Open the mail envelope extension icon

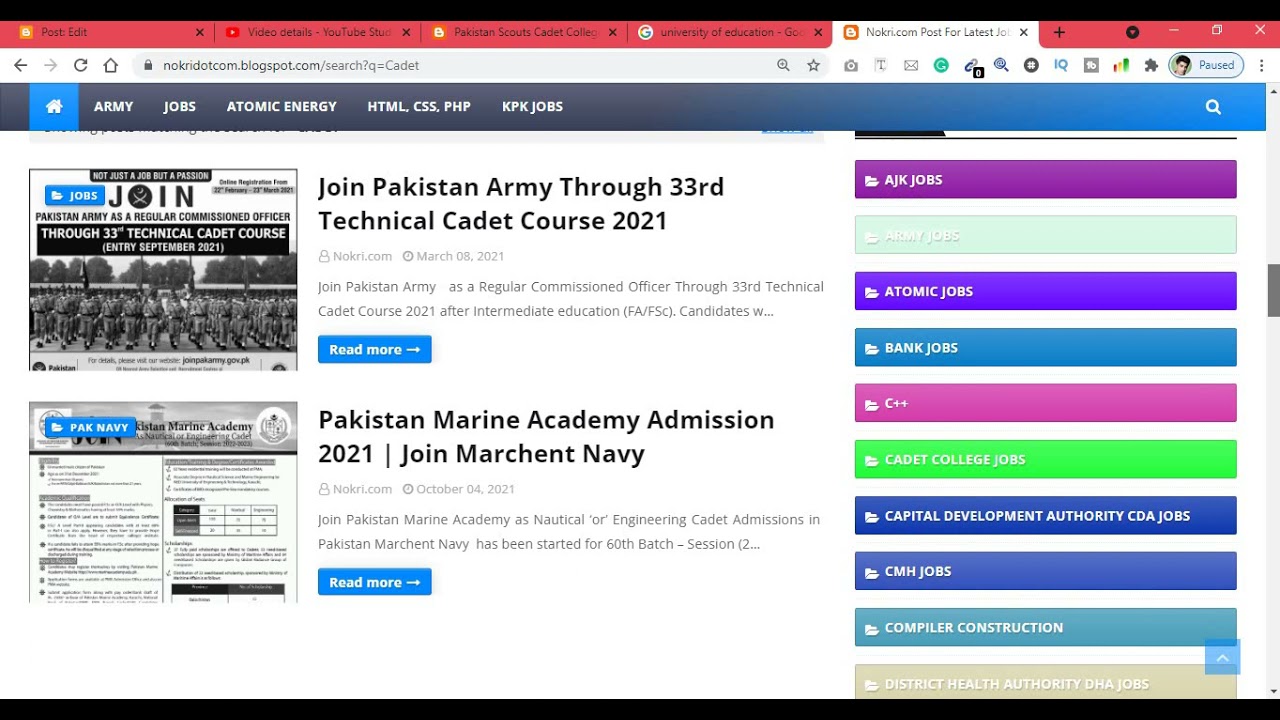pyautogui.click(x=911, y=65)
